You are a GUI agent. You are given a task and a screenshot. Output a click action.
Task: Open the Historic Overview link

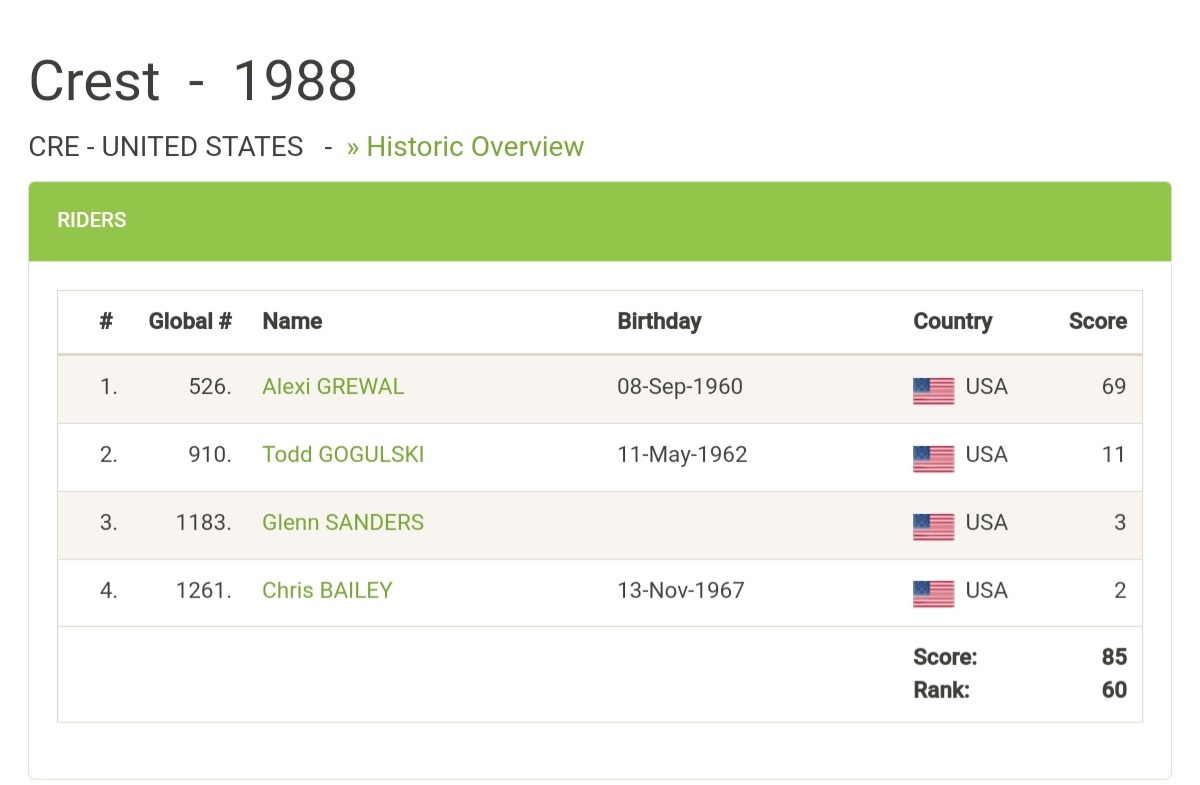(x=465, y=147)
